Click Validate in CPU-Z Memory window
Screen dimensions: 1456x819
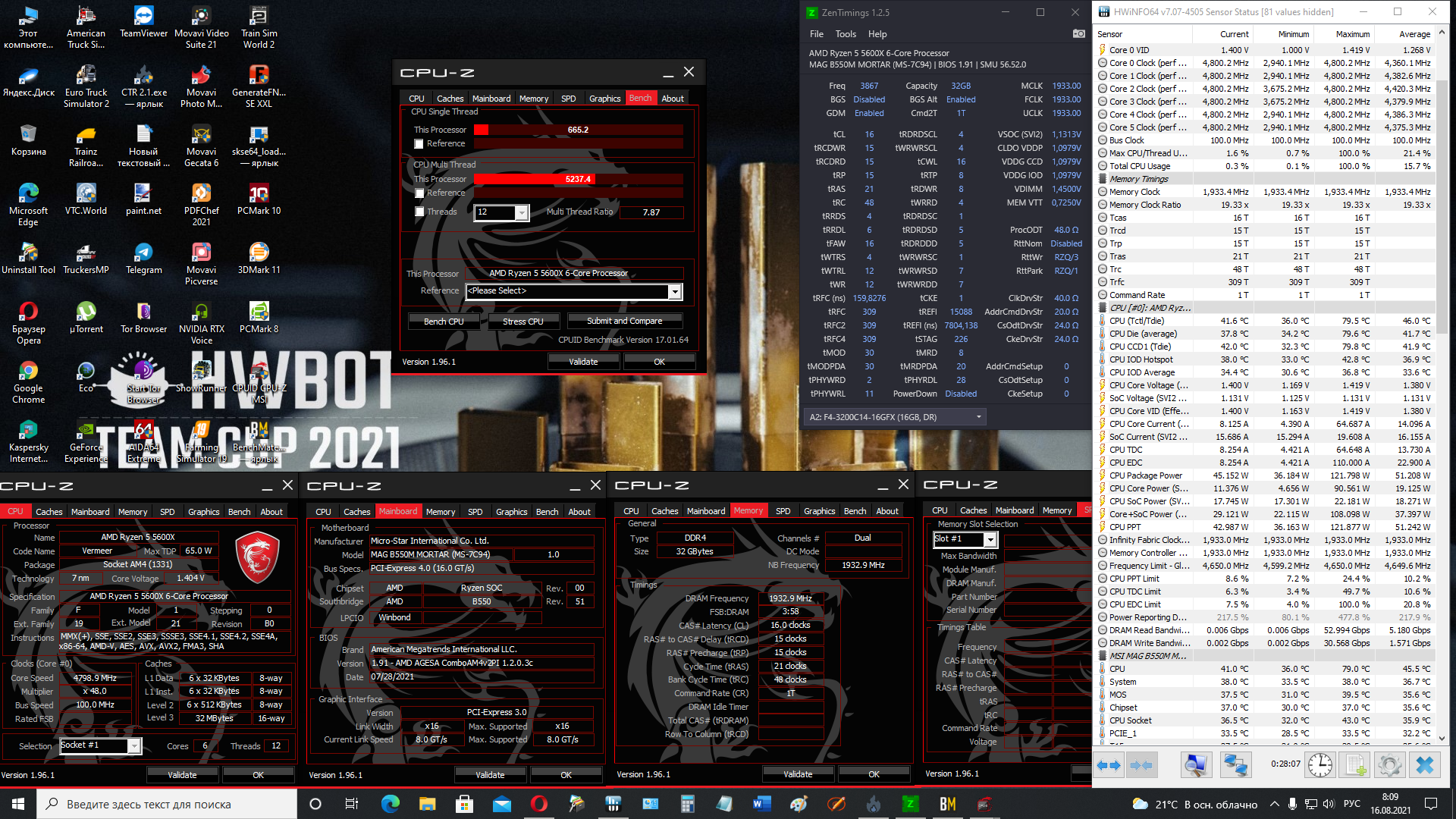pos(797,774)
